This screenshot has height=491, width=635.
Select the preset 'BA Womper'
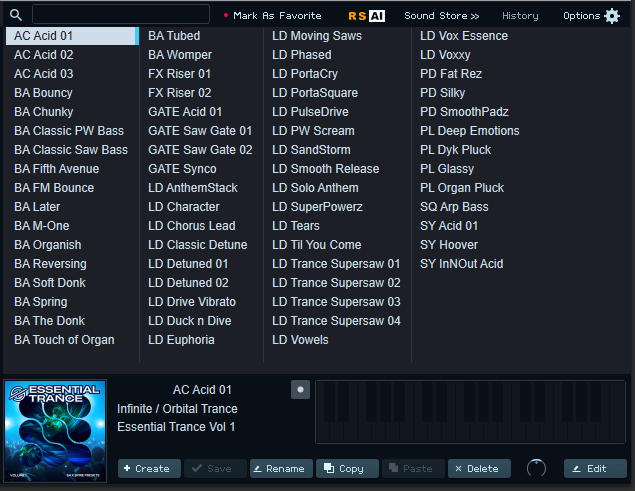coord(180,55)
